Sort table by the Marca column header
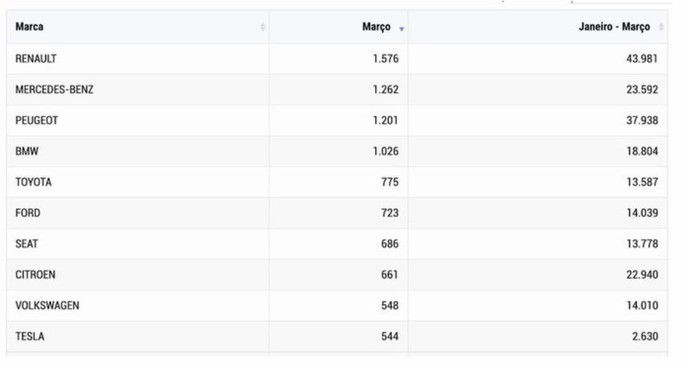 138,27
